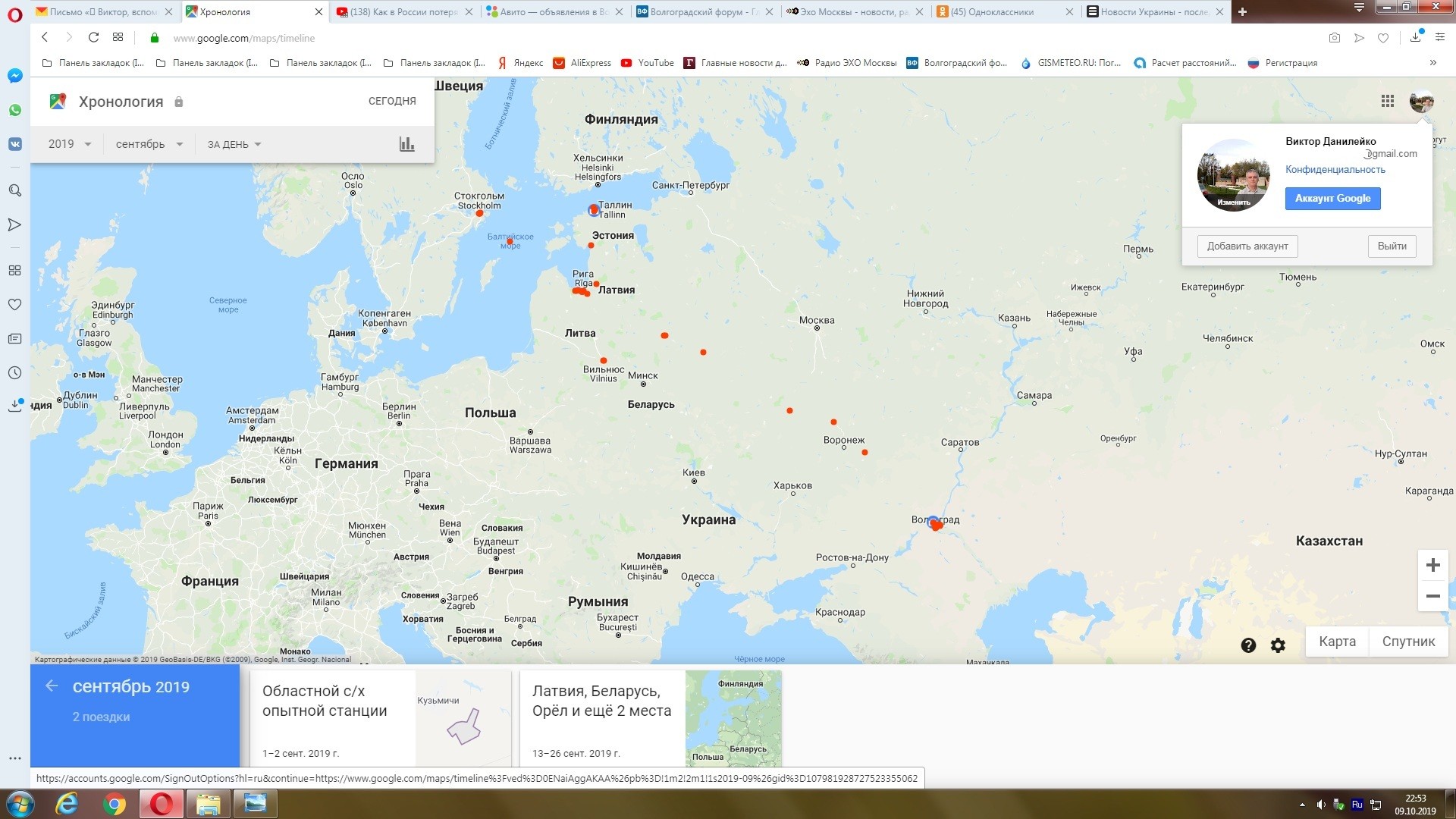Switch map to Карта view
The width and height of the screenshot is (1456, 819).
pyautogui.click(x=1337, y=642)
